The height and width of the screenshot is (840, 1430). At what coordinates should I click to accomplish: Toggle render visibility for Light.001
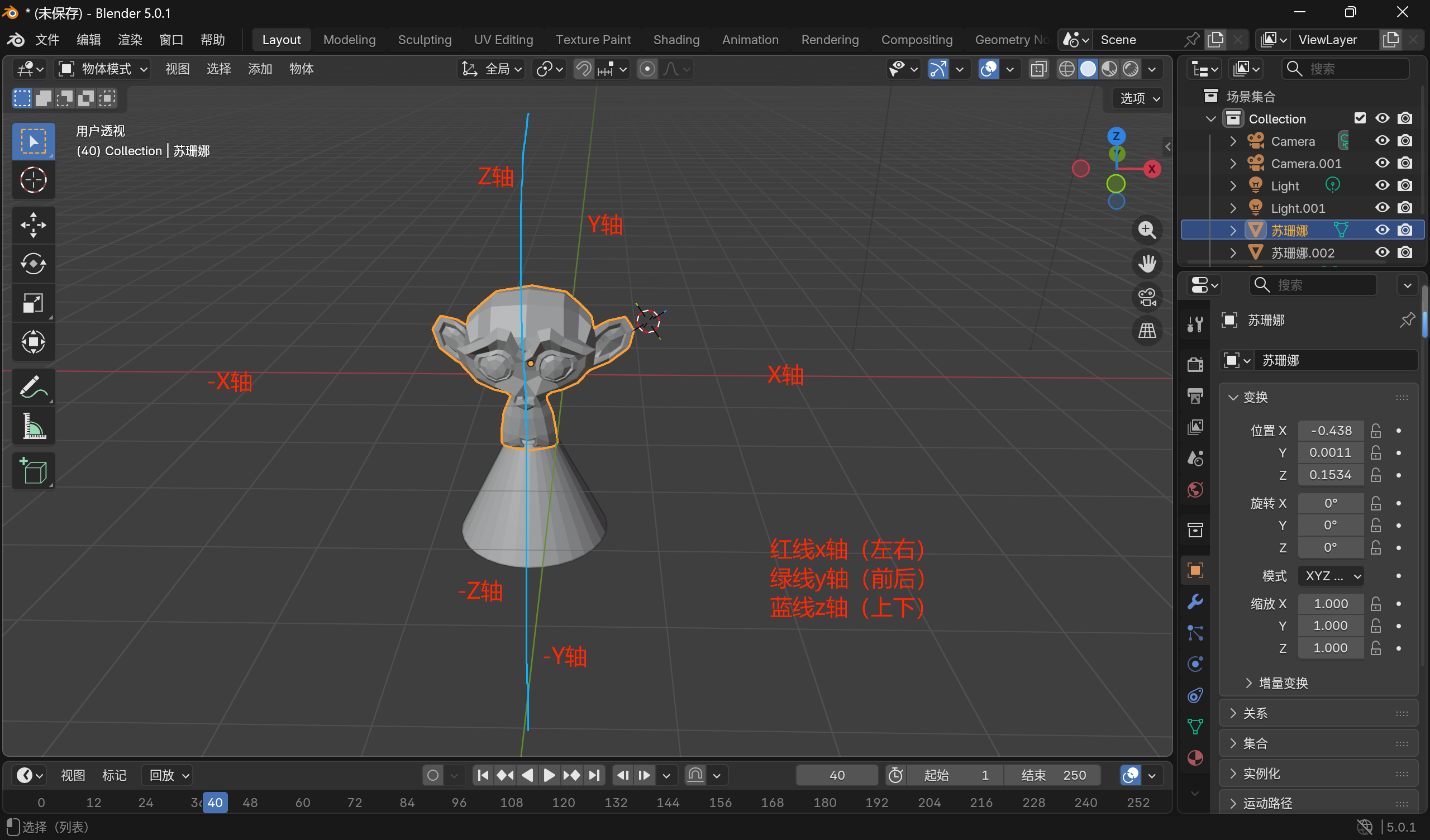point(1404,208)
